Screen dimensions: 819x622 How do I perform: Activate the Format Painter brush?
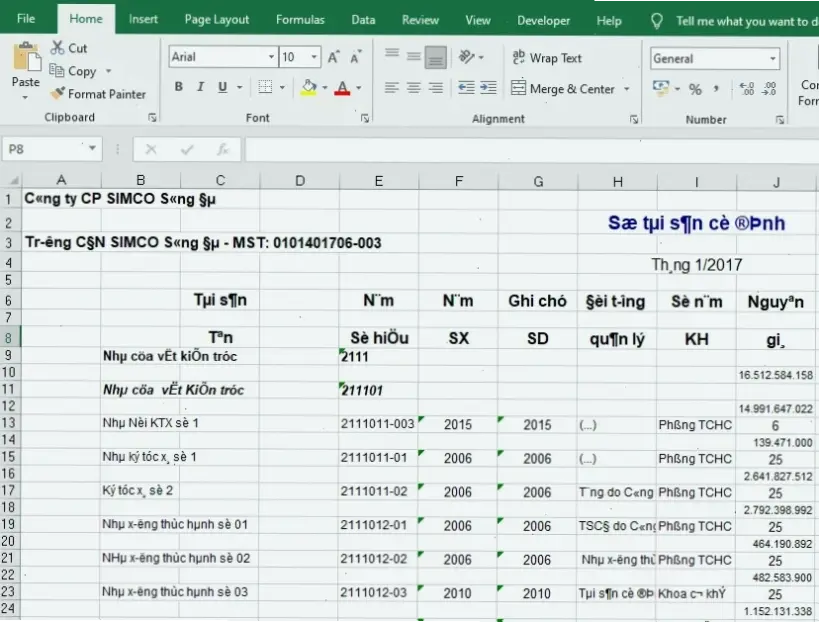tap(58, 94)
